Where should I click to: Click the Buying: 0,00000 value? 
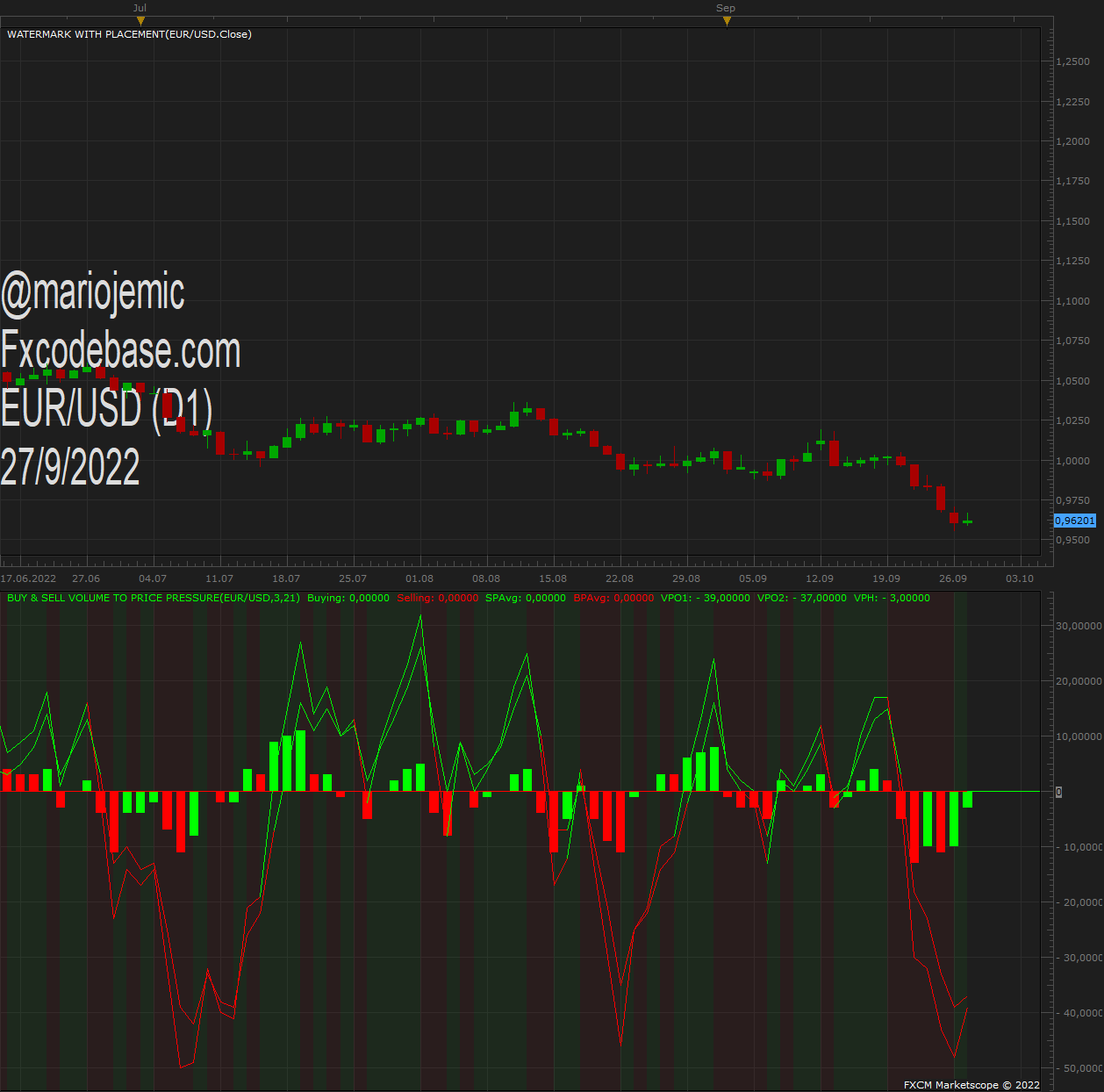point(348,598)
